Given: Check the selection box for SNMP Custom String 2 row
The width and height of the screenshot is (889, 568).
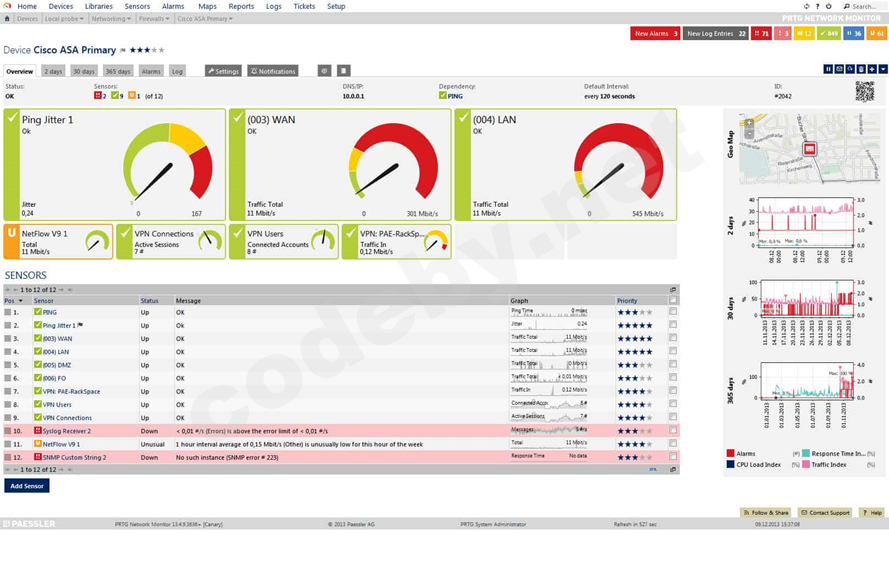Looking at the screenshot, I should pos(673,456).
